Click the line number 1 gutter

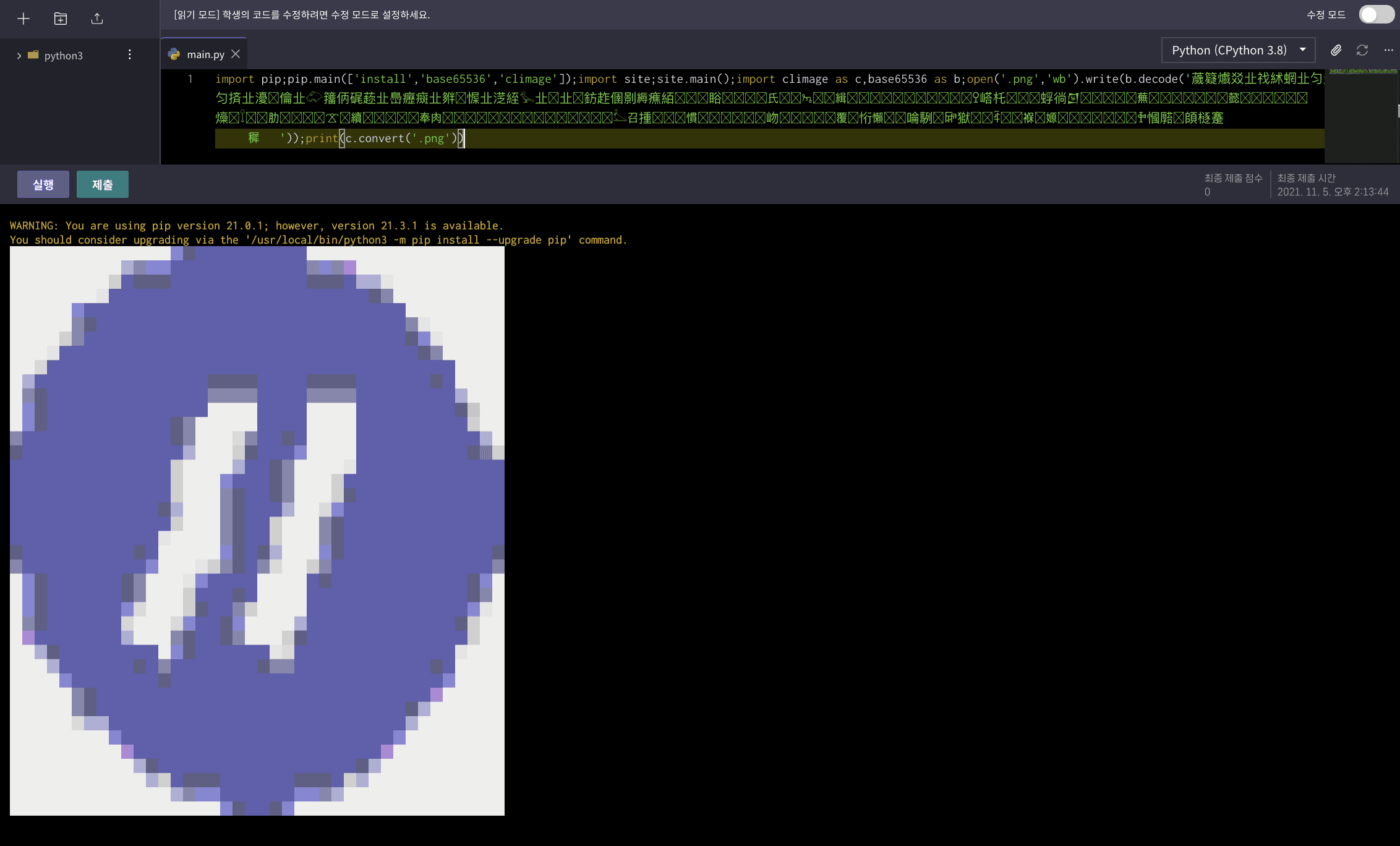[x=190, y=79]
